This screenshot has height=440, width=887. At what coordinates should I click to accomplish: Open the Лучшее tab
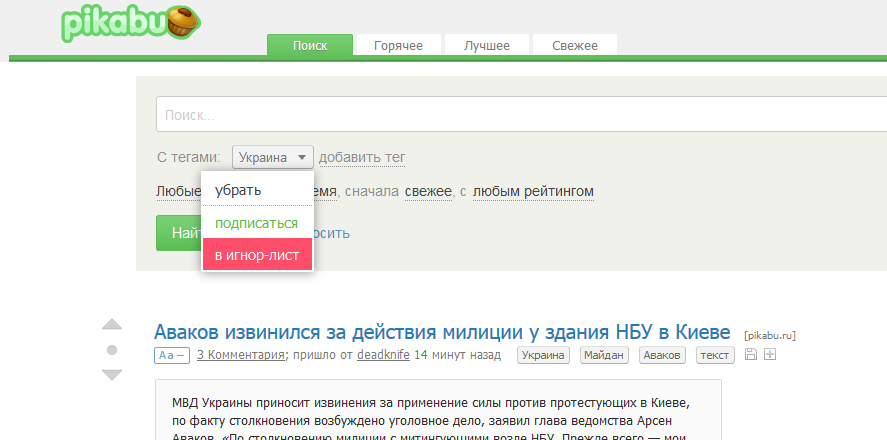tap(487, 46)
